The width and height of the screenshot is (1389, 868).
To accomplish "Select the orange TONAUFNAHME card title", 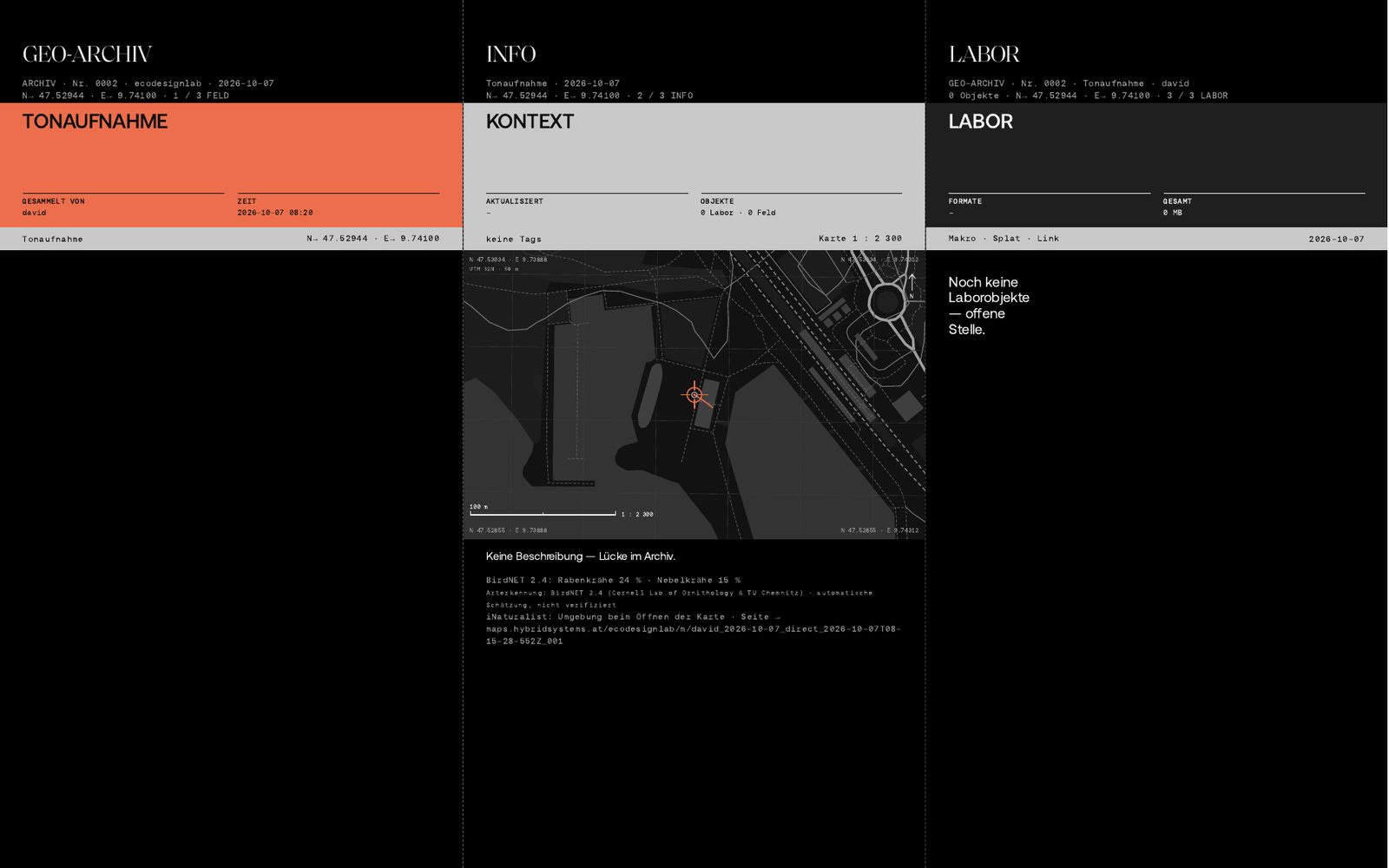I will (95, 122).
